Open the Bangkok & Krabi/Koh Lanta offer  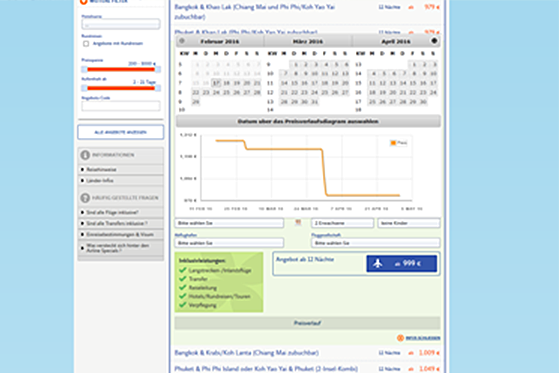[x=246, y=353]
